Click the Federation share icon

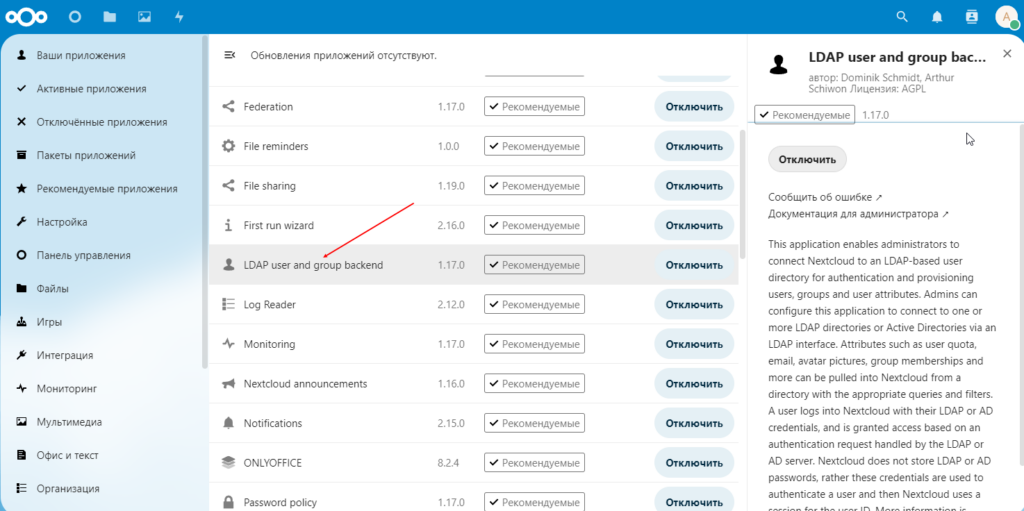228,107
